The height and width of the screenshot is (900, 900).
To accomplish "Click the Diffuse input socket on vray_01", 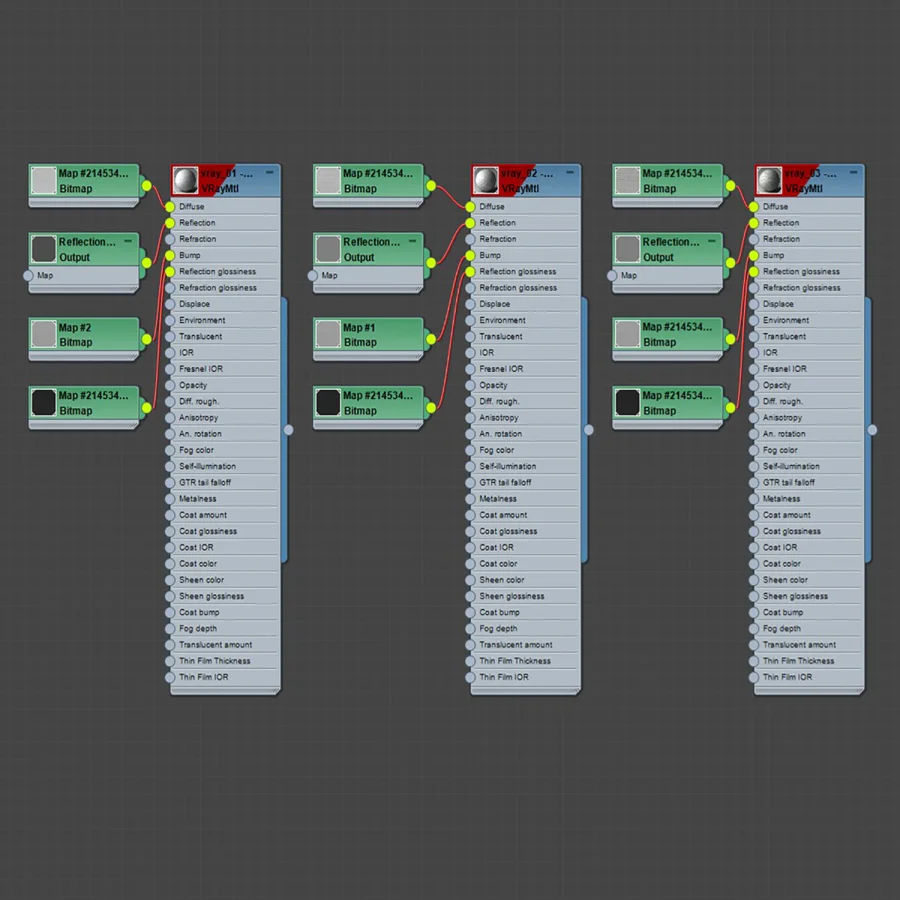I will coord(170,207).
